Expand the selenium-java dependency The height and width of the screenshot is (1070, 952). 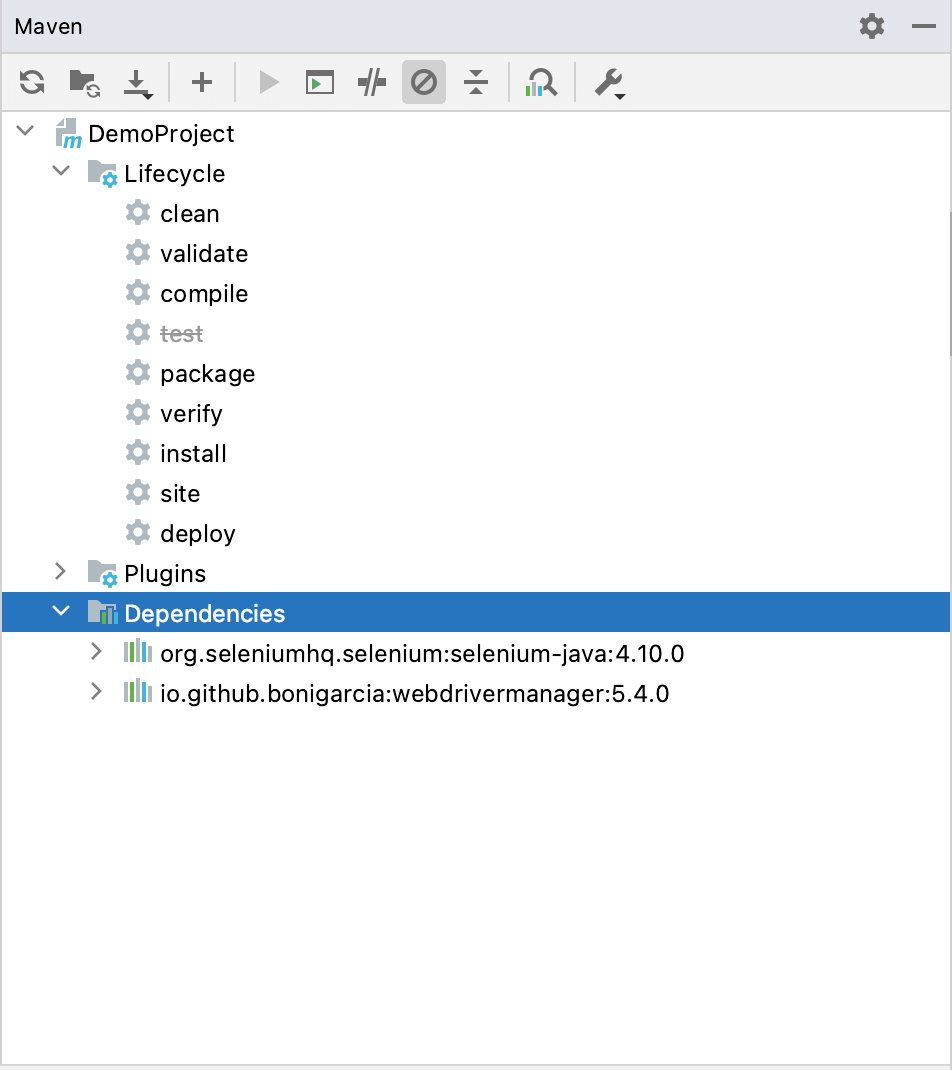pyautogui.click(x=95, y=652)
